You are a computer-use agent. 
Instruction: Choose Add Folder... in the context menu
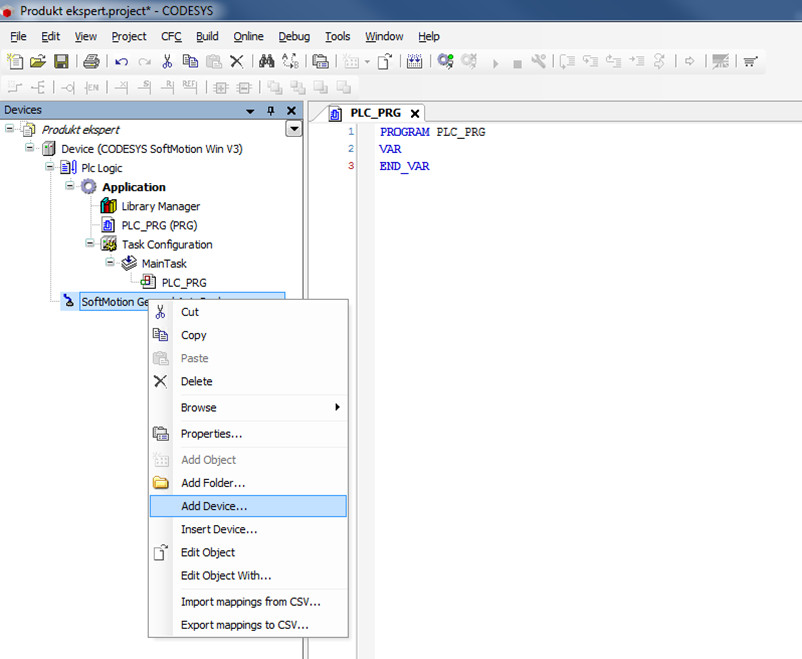248,483
